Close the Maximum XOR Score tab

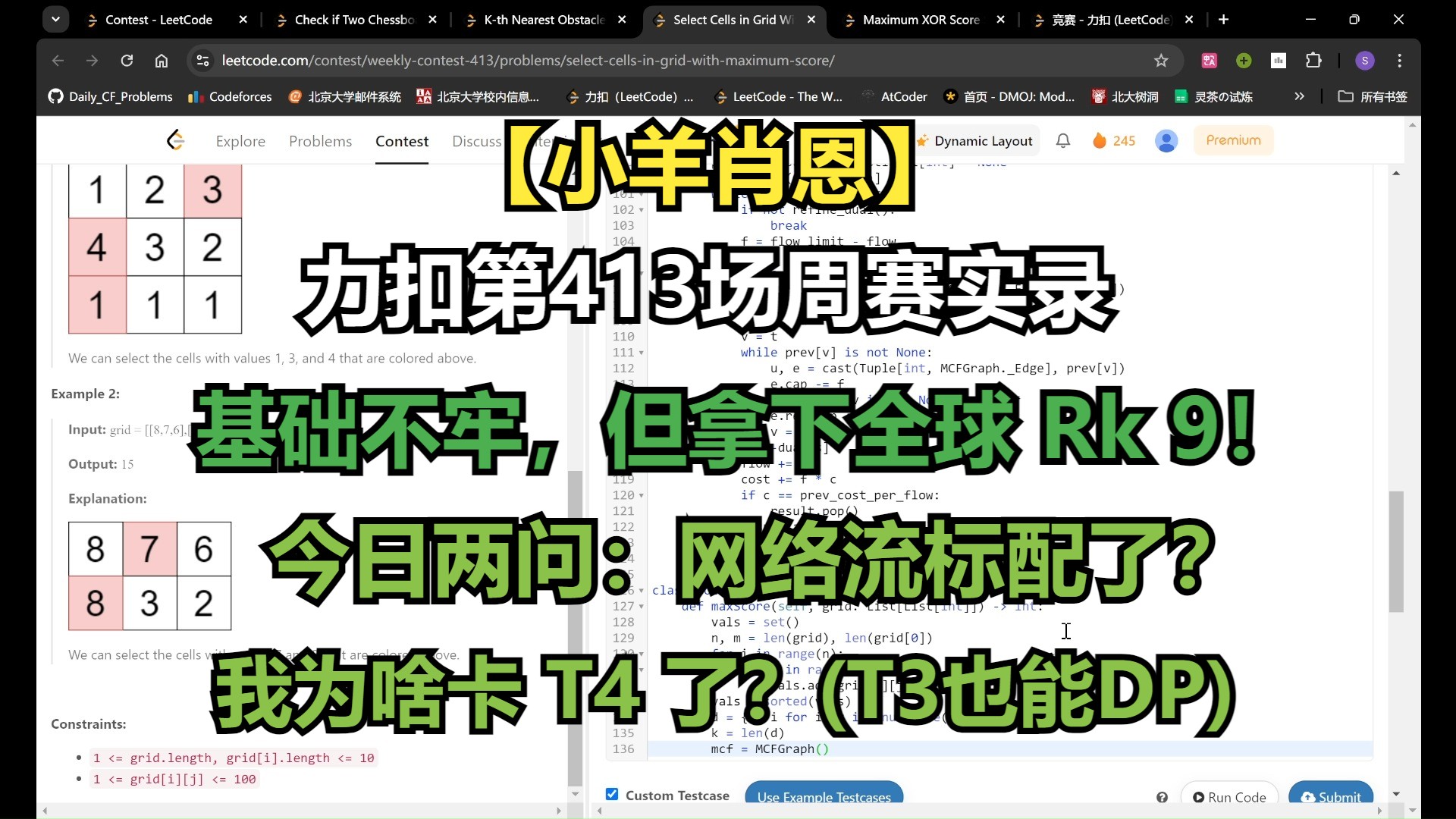pyautogui.click(x=1000, y=20)
